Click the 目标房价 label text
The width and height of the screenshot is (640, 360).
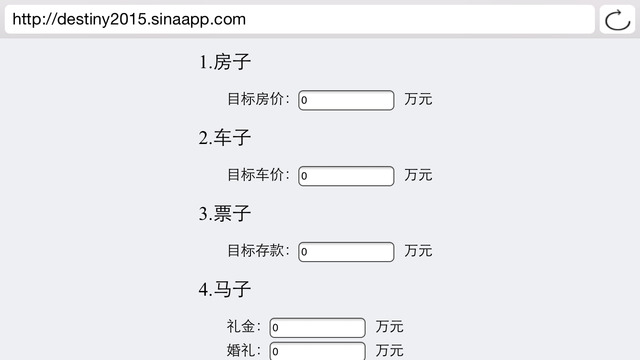click(258, 99)
